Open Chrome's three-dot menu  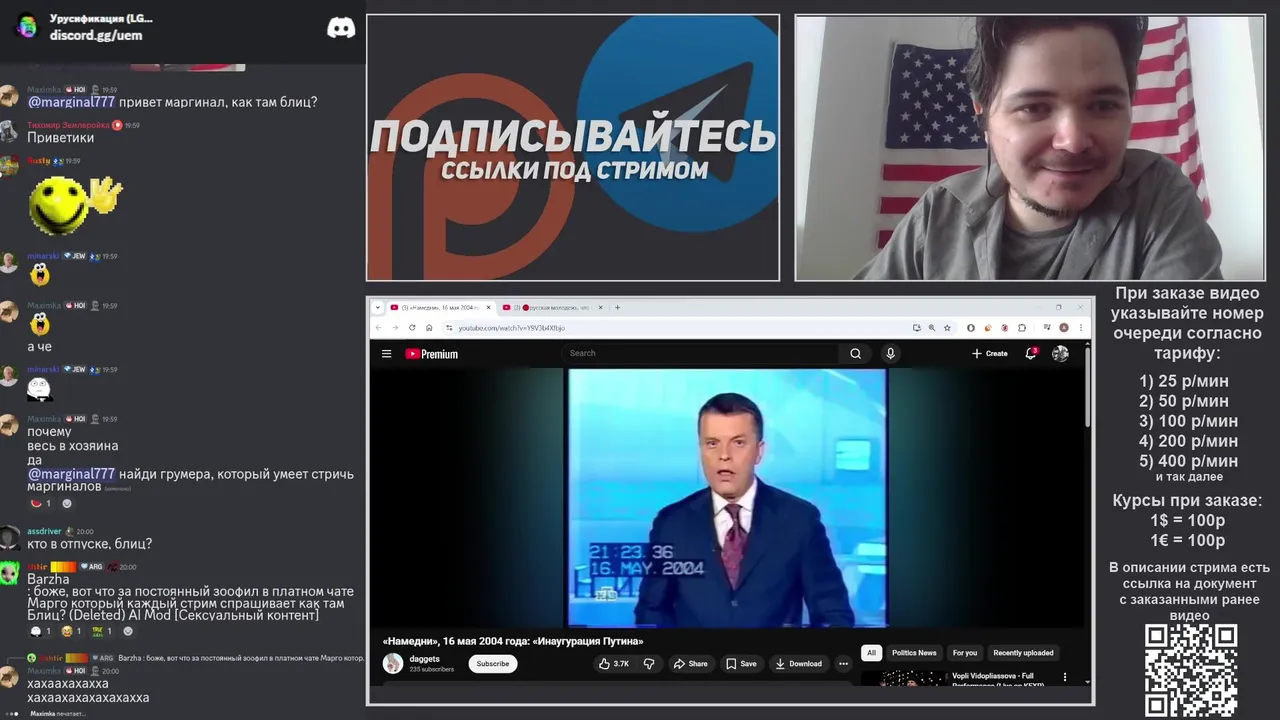1081,327
